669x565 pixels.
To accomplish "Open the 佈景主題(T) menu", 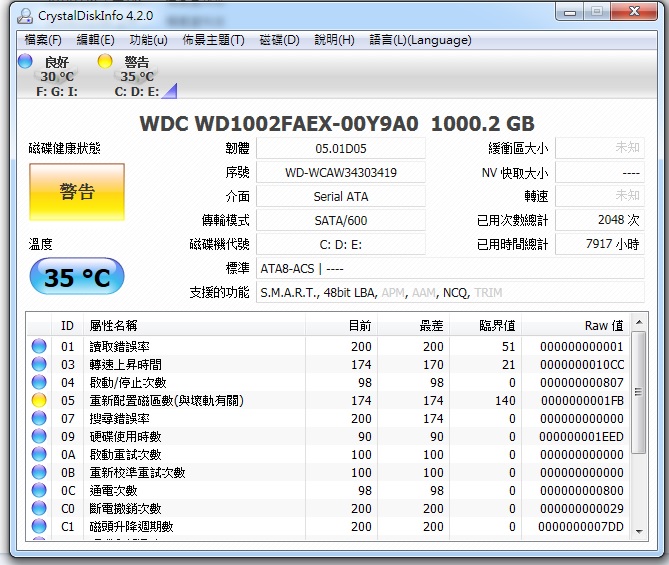I will click(213, 40).
